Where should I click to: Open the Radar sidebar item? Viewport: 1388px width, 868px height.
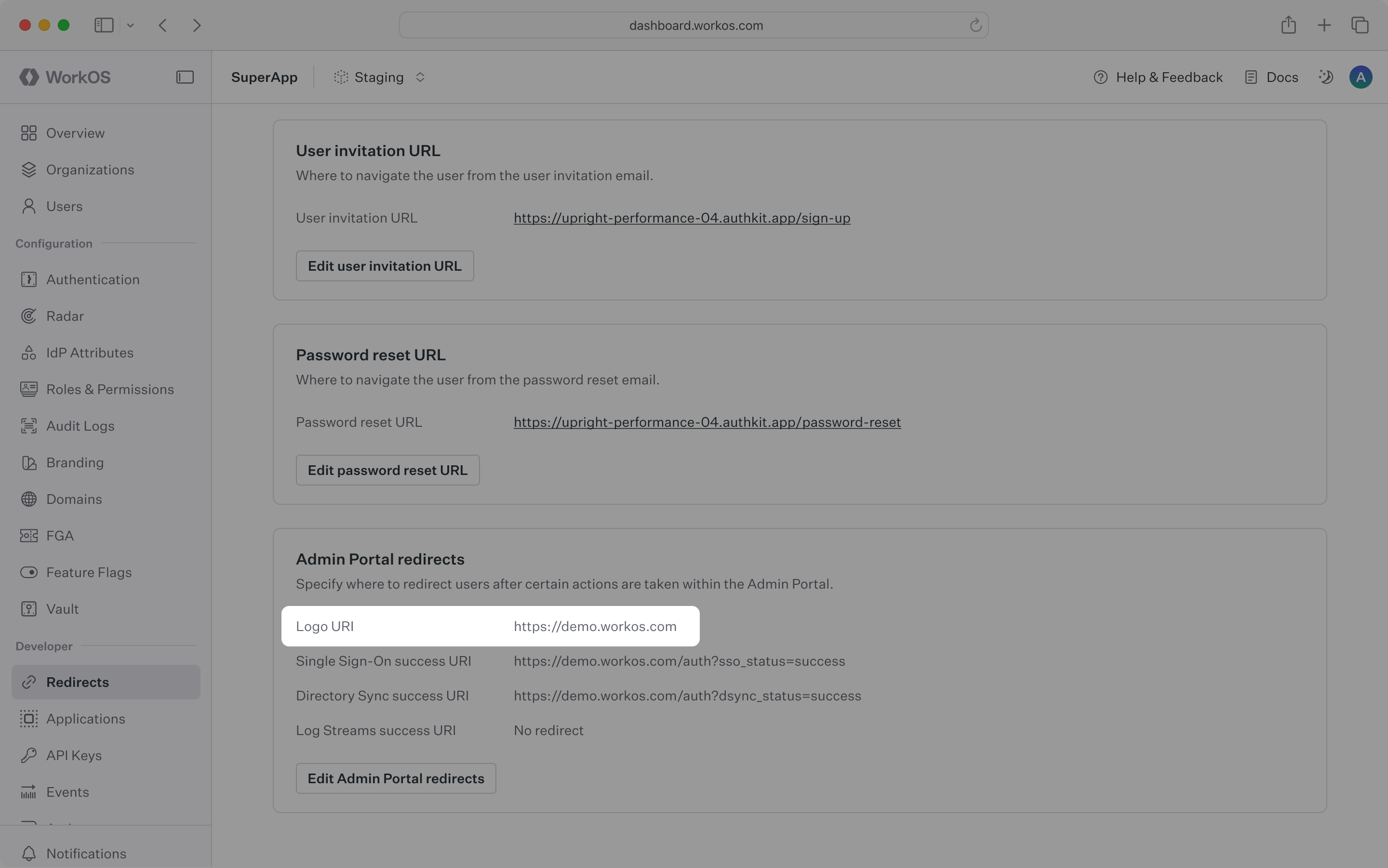pyautogui.click(x=64, y=316)
